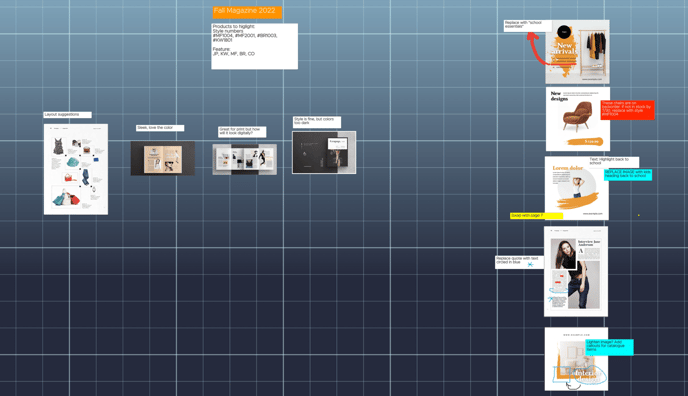Select the "Style is fine, but colors" note
Image resolution: width=688 pixels, height=396 pixels.
[x=317, y=121]
